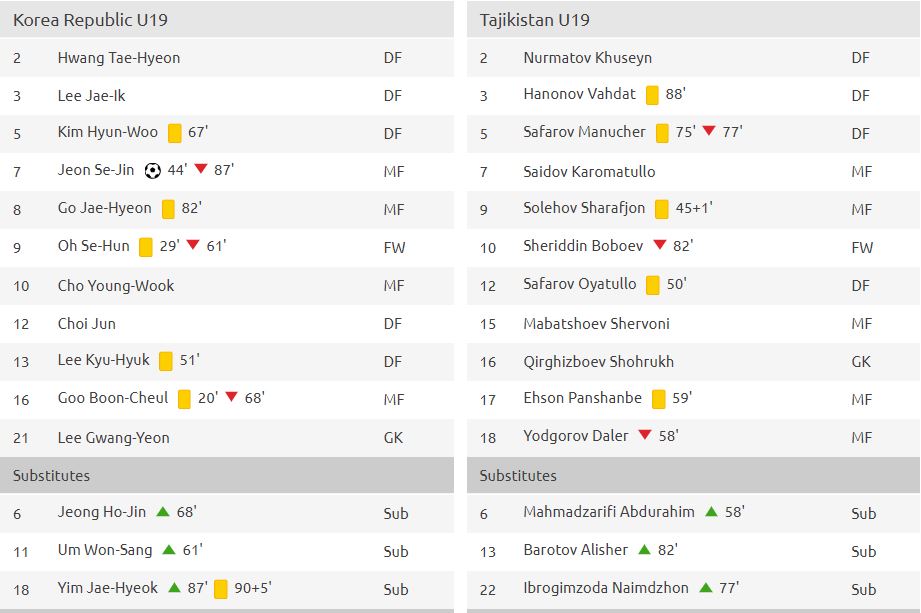Screen dimensions: 921x613
Task: Click the goal ball icon beside Jeon Se-Jin
Action: 153,171
